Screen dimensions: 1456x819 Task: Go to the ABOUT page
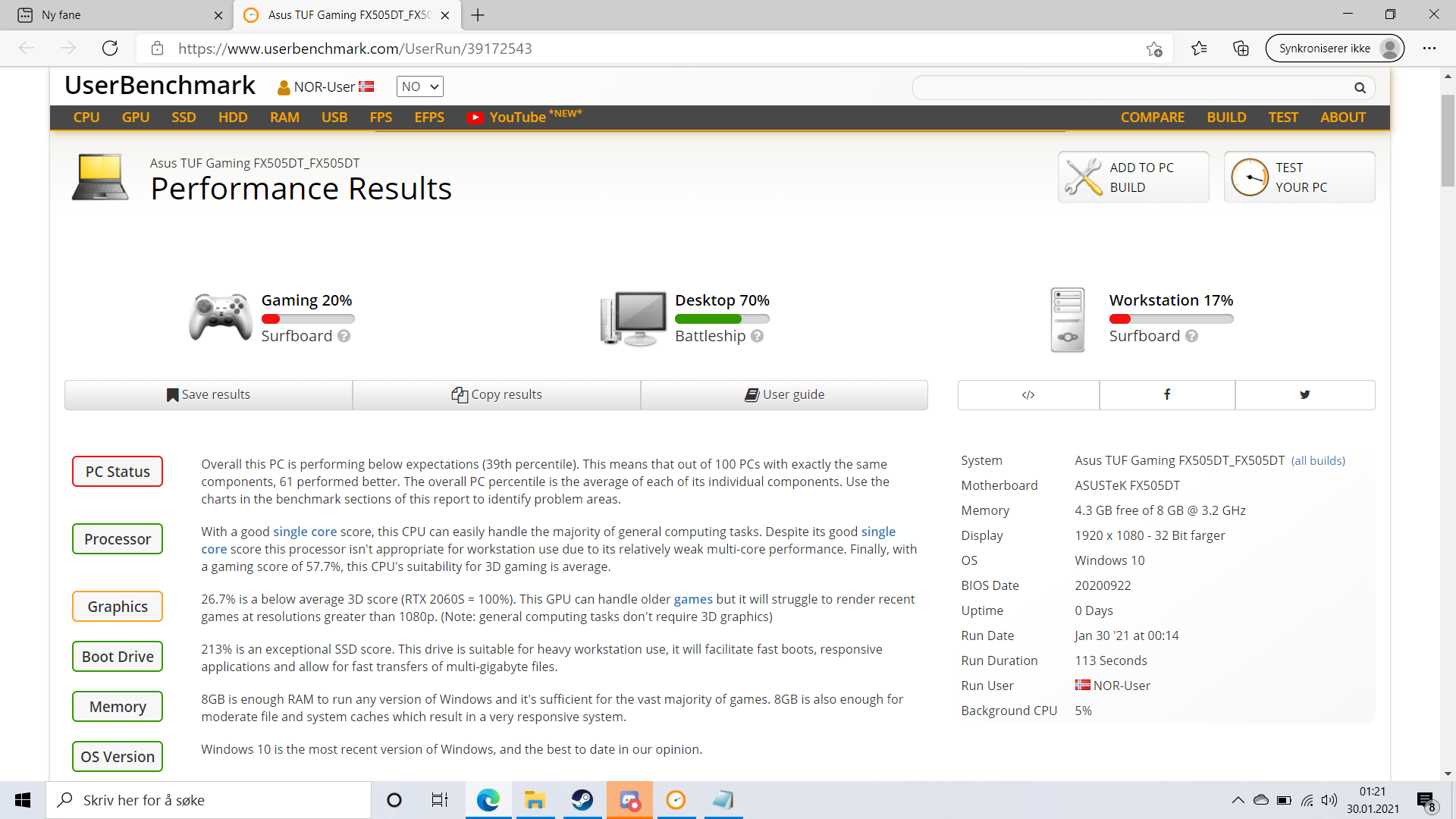click(1343, 118)
